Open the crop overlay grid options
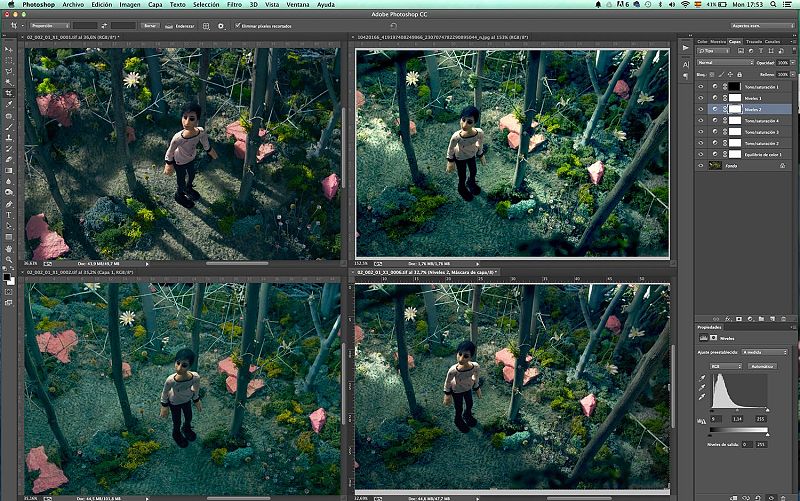800x501 pixels. [x=206, y=26]
